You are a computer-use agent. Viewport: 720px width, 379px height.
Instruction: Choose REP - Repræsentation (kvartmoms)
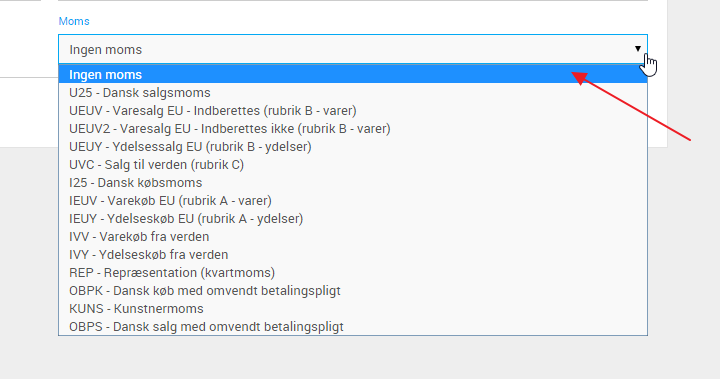[353, 272]
